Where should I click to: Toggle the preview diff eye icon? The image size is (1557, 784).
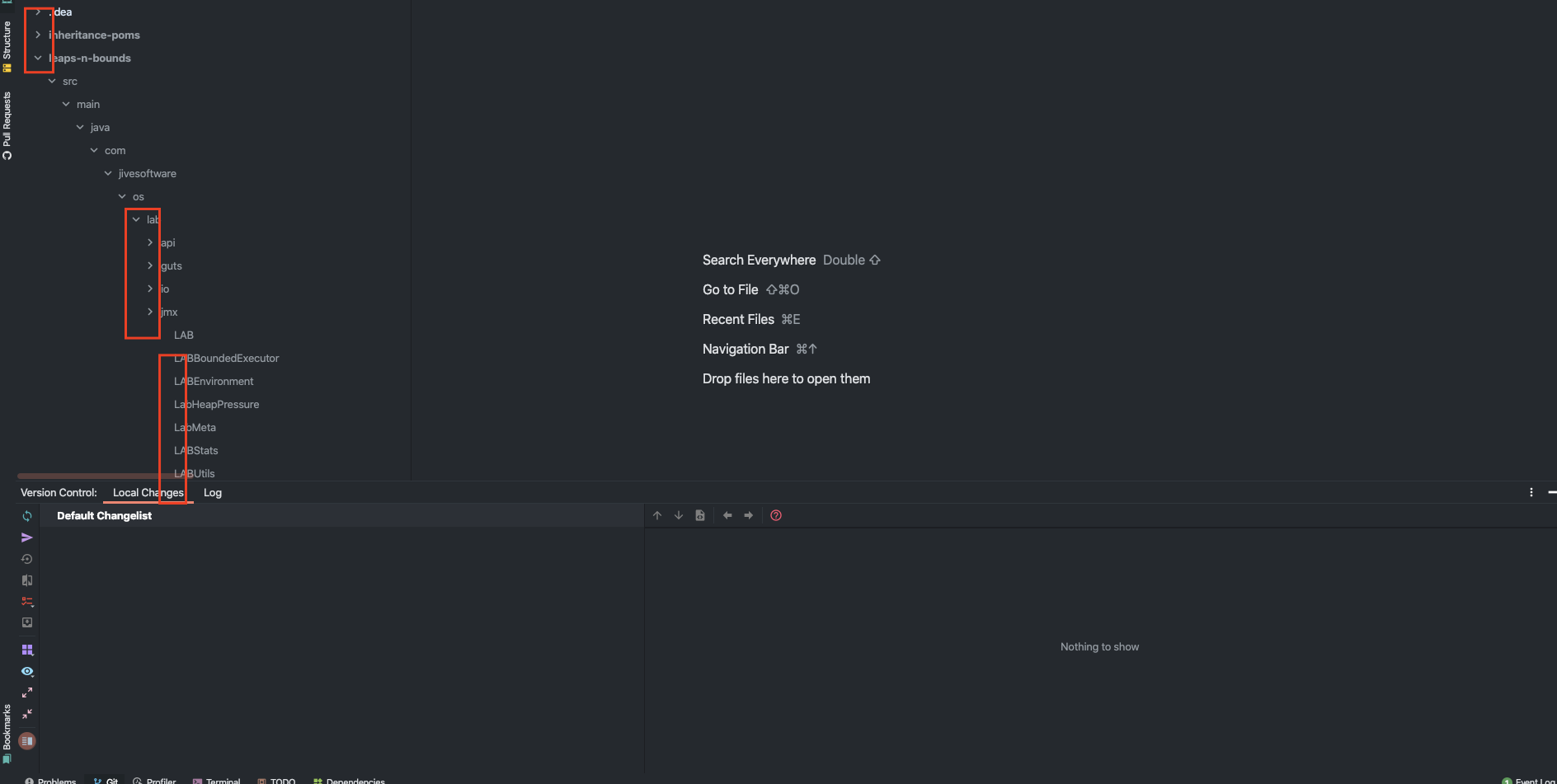(26, 671)
